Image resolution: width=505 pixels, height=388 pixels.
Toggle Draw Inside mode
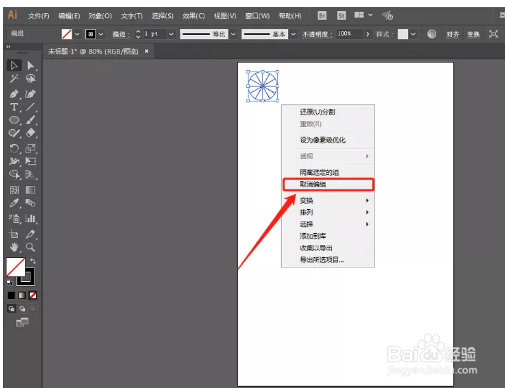tap(32, 308)
